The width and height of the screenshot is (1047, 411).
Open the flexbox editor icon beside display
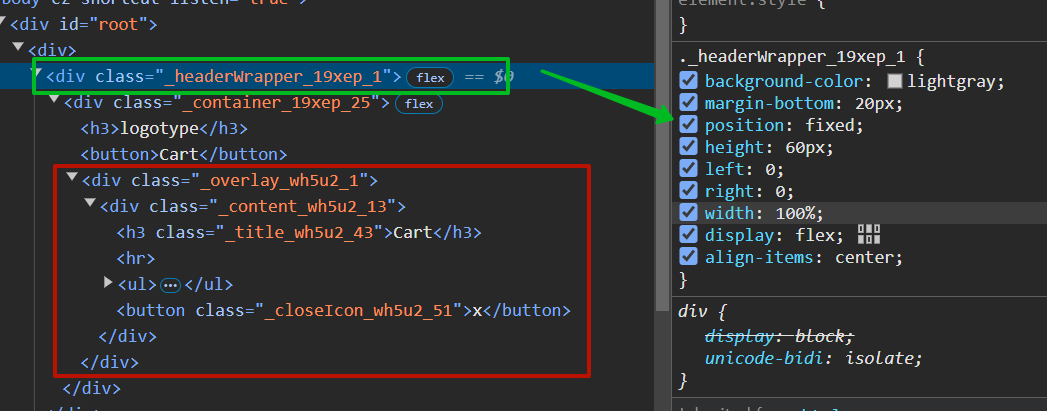(x=869, y=236)
